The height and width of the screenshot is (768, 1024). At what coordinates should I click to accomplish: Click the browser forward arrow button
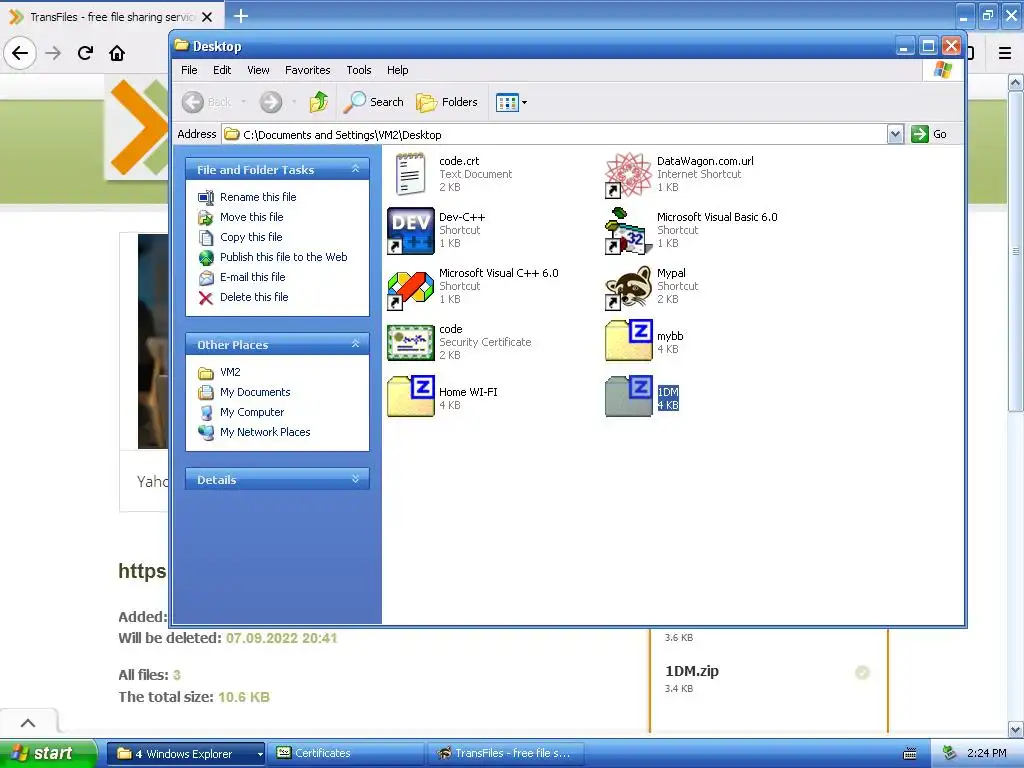point(53,53)
